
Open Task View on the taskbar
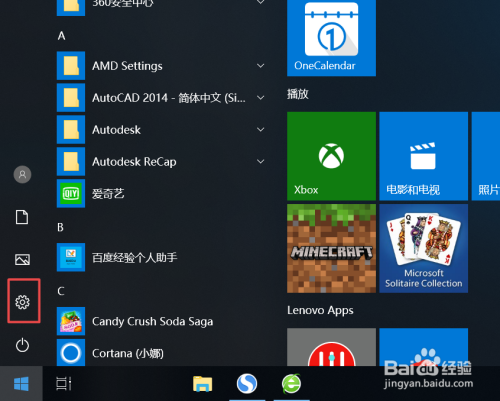tap(64, 383)
